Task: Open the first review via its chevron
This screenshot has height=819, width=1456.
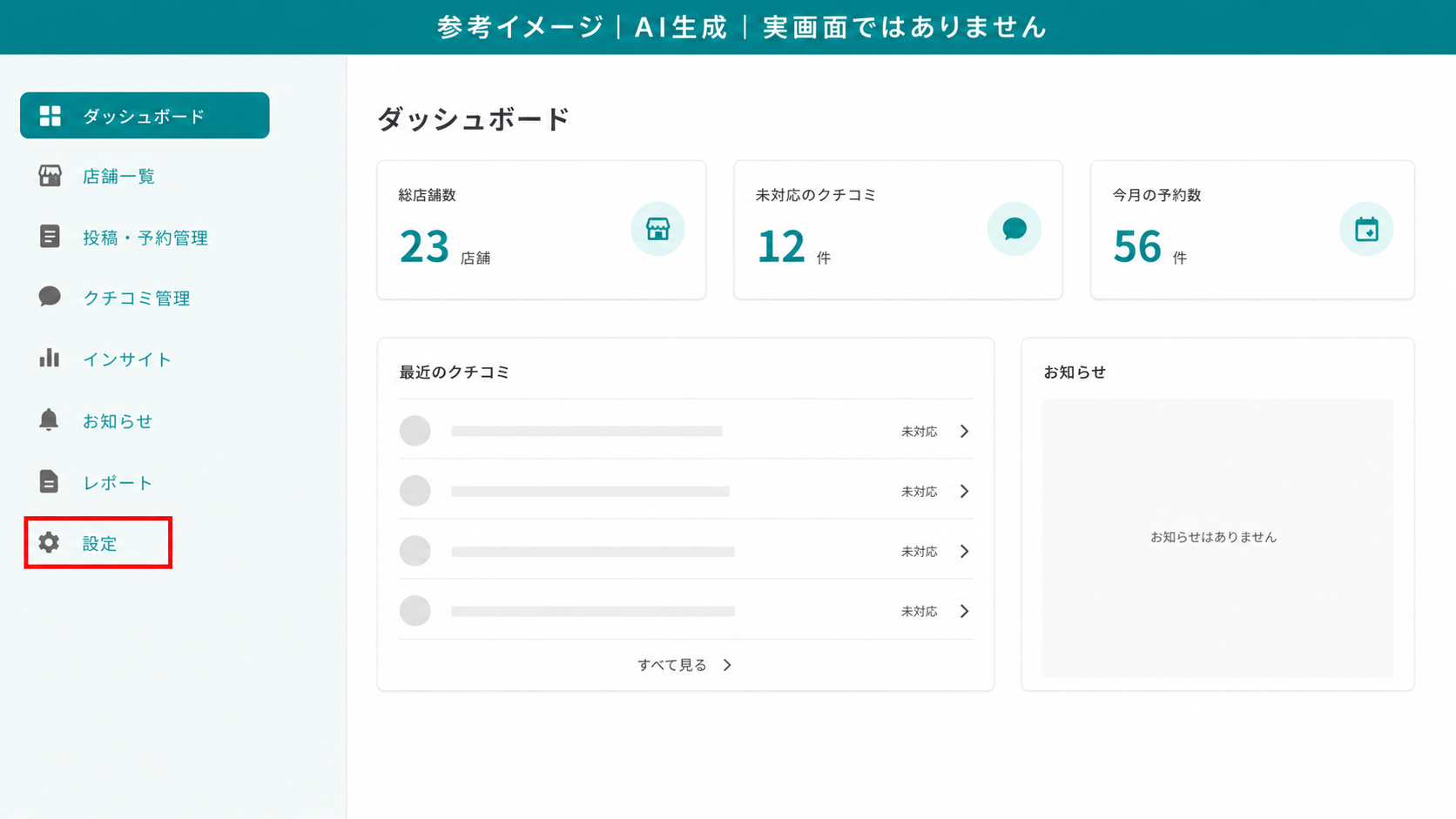Action: pyautogui.click(x=964, y=431)
